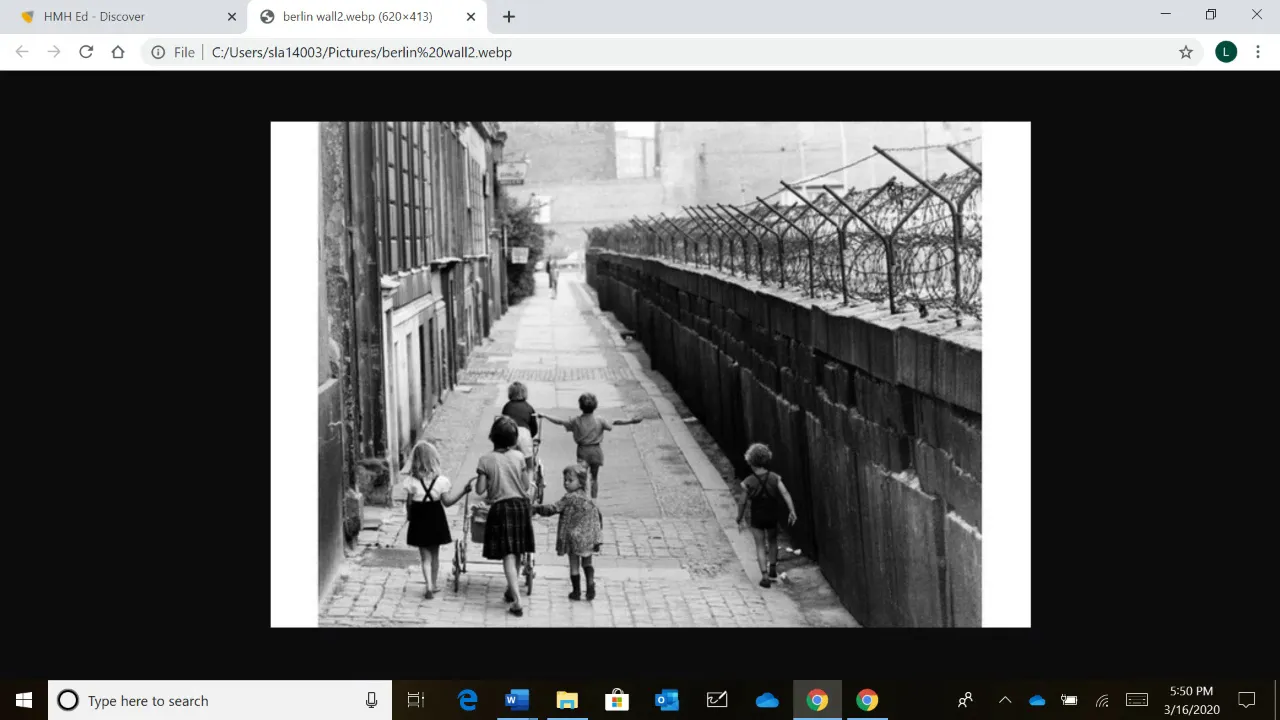View site information for File
Viewport: 1280px width, 720px height.
click(172, 52)
